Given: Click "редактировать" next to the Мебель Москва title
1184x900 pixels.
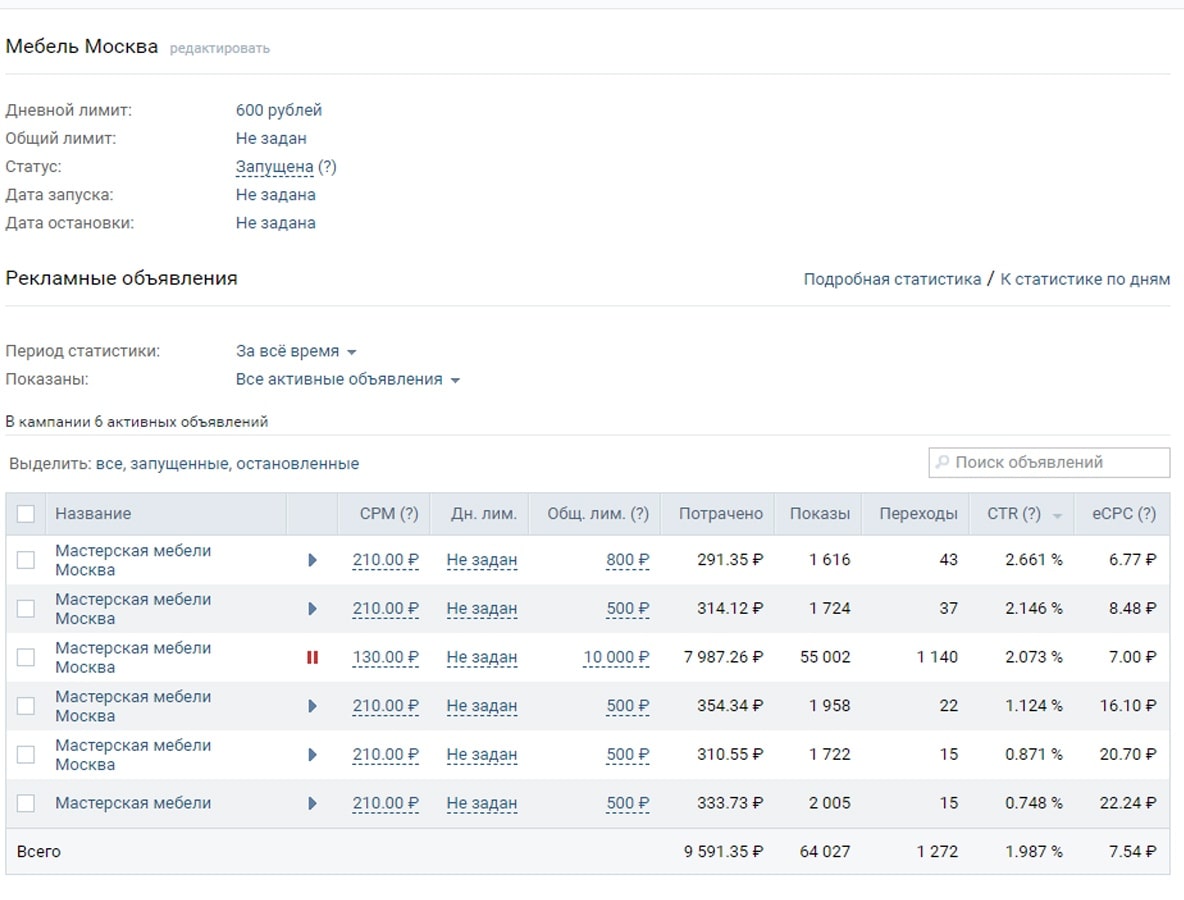Looking at the screenshot, I should 220,48.
